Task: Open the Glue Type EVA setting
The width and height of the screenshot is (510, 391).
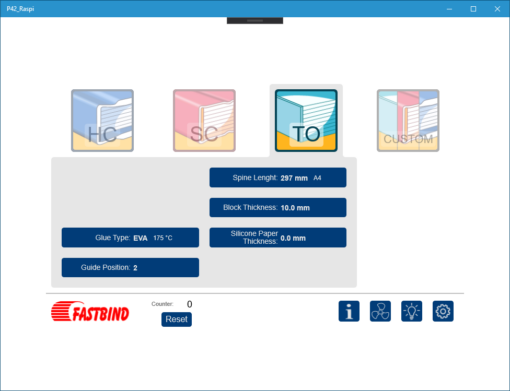Action: (x=130, y=238)
